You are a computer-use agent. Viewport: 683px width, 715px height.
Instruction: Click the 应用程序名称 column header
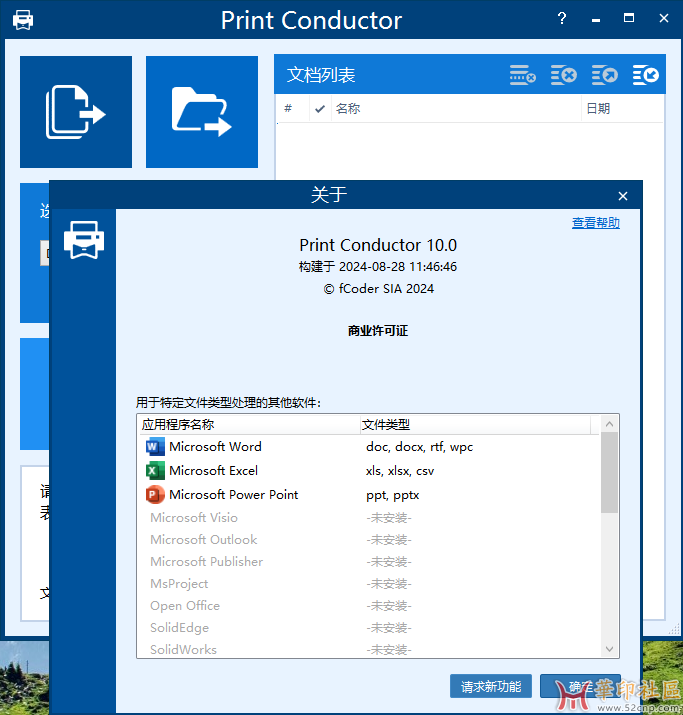pyautogui.click(x=248, y=425)
